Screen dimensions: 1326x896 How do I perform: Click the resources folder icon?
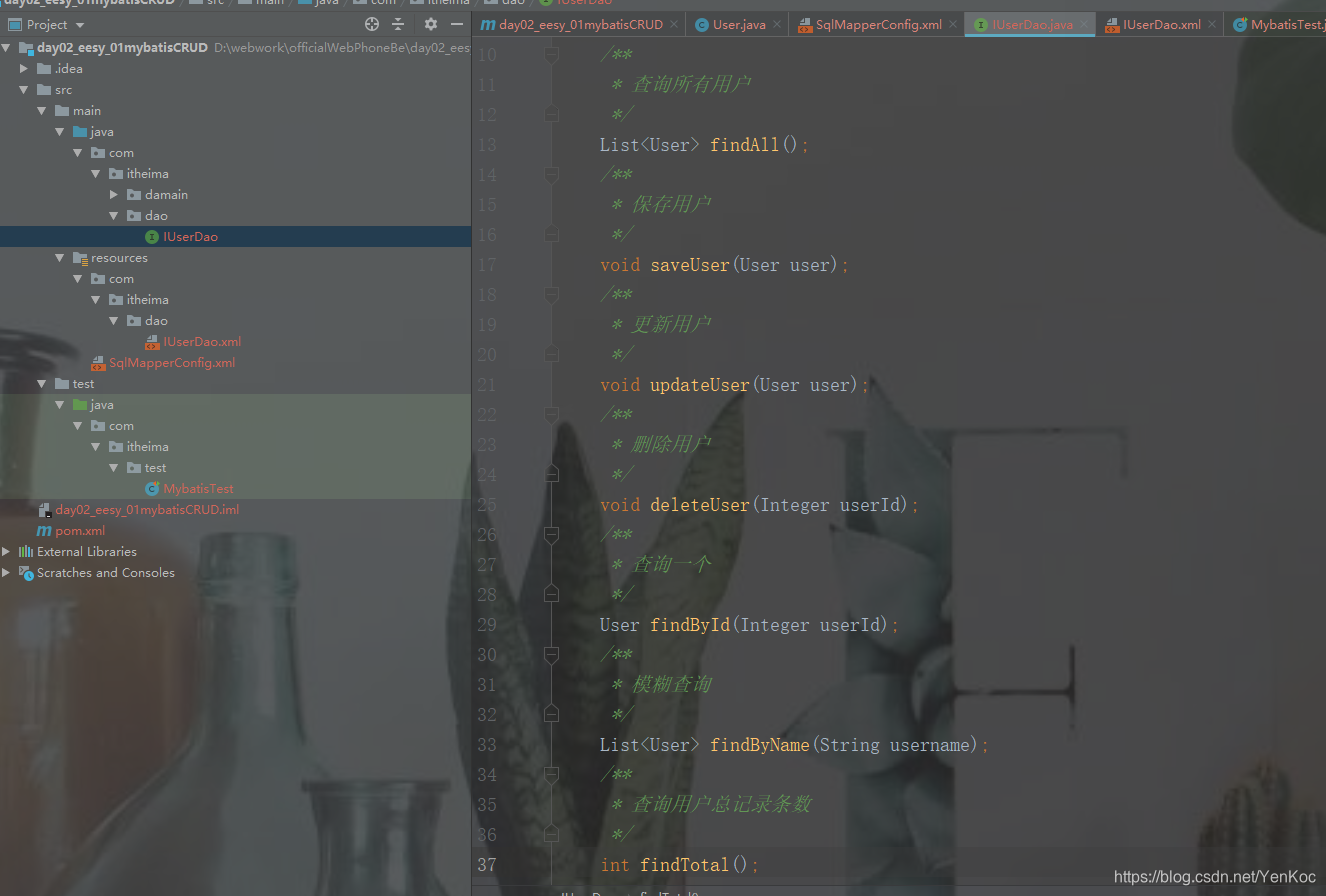[80, 258]
